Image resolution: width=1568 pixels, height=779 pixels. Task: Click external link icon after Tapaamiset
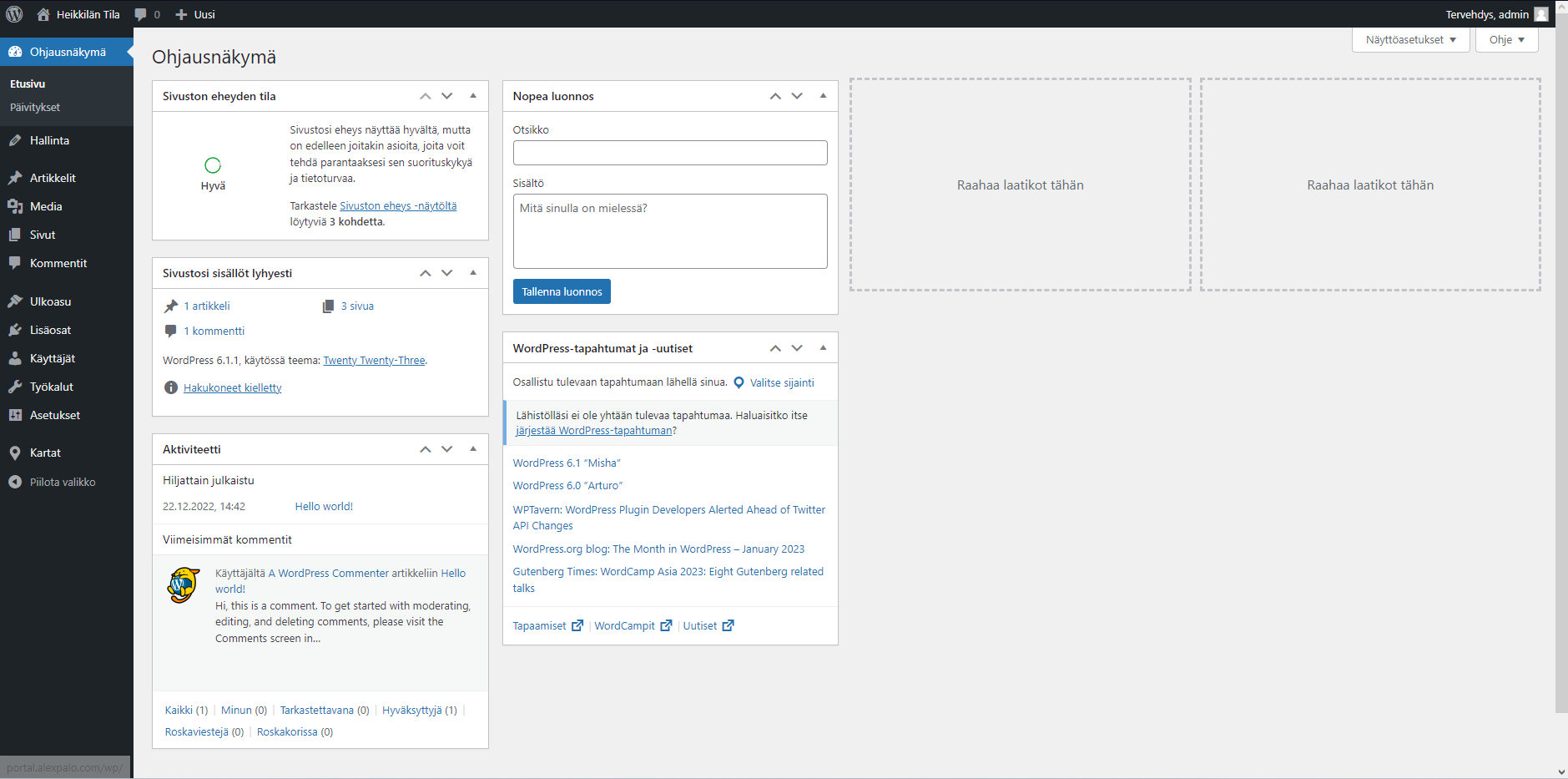pos(577,625)
